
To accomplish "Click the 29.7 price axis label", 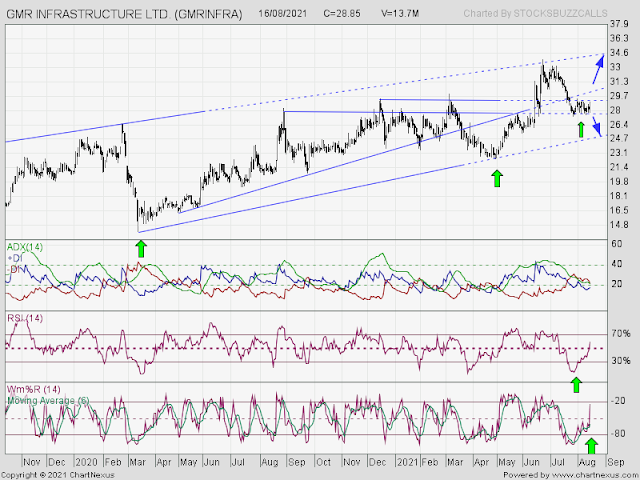I will click(x=619, y=96).
